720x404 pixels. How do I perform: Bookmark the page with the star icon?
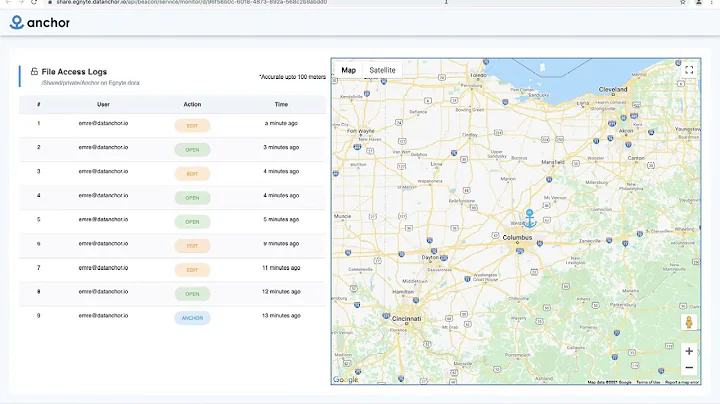pos(683,2)
